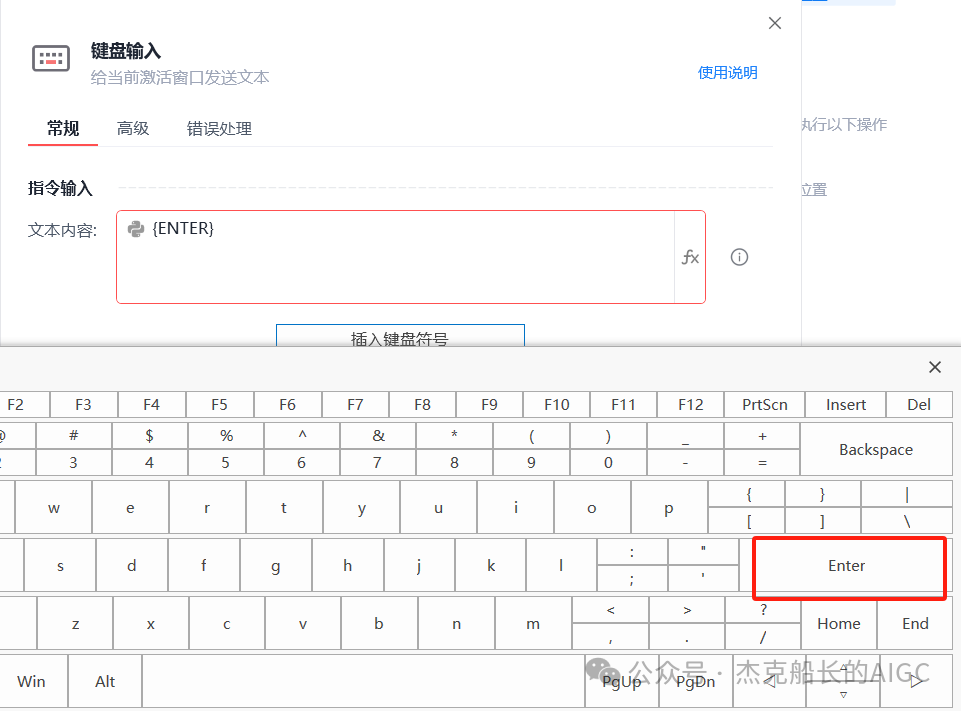Close the keyboard input dialog
Image resolution: width=961 pixels, height=711 pixels.
point(775,23)
